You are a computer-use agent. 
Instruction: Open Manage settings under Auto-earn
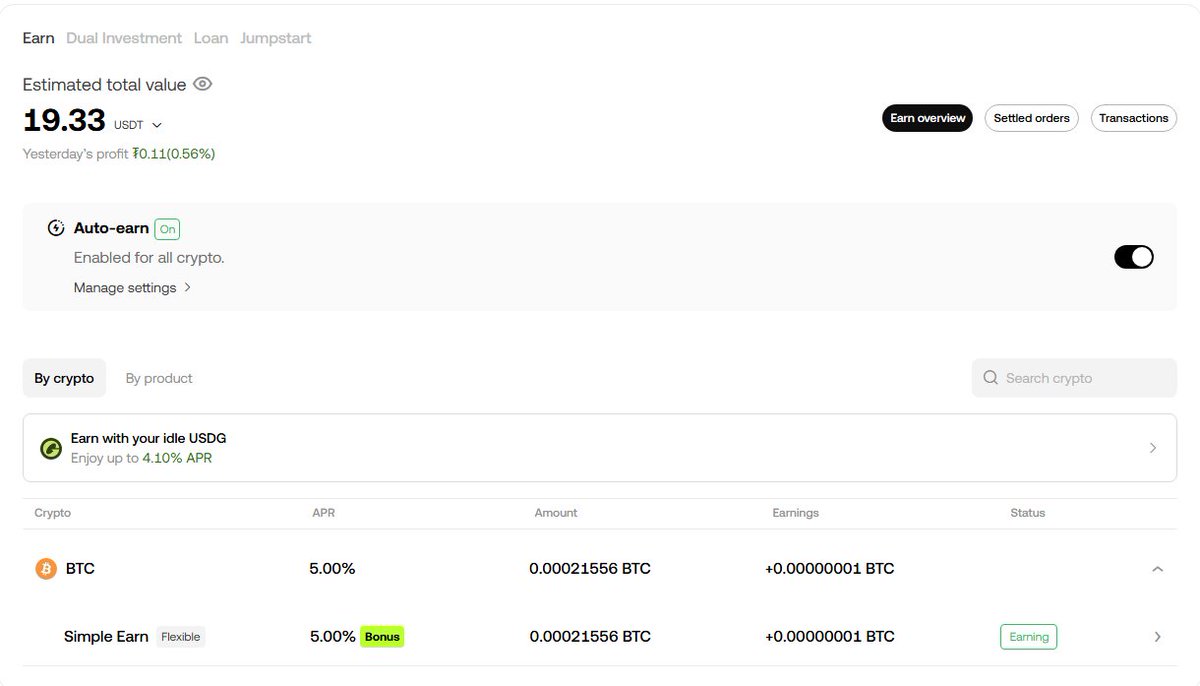click(132, 288)
